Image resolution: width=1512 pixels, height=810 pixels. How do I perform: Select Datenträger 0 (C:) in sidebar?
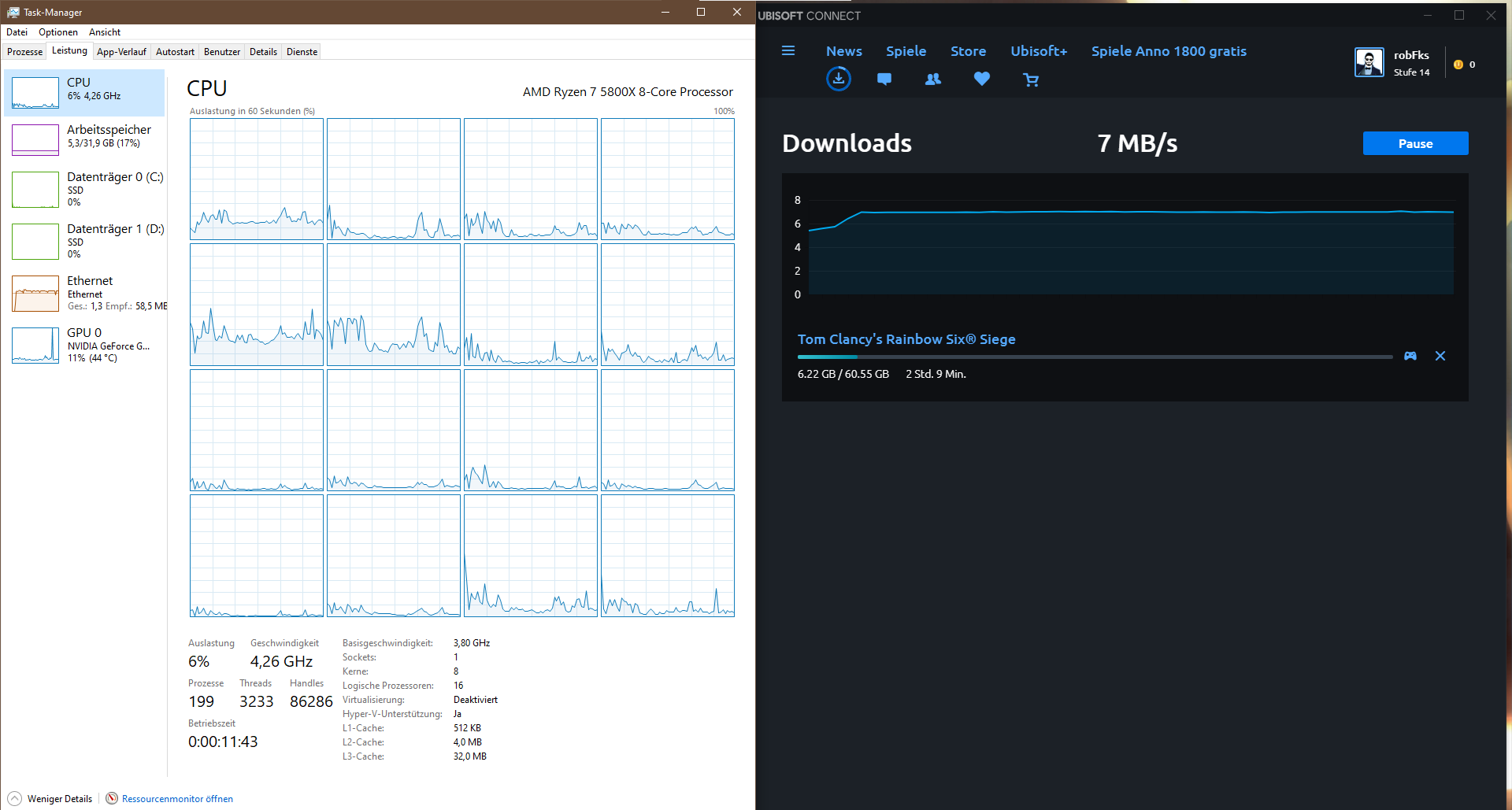(84, 189)
